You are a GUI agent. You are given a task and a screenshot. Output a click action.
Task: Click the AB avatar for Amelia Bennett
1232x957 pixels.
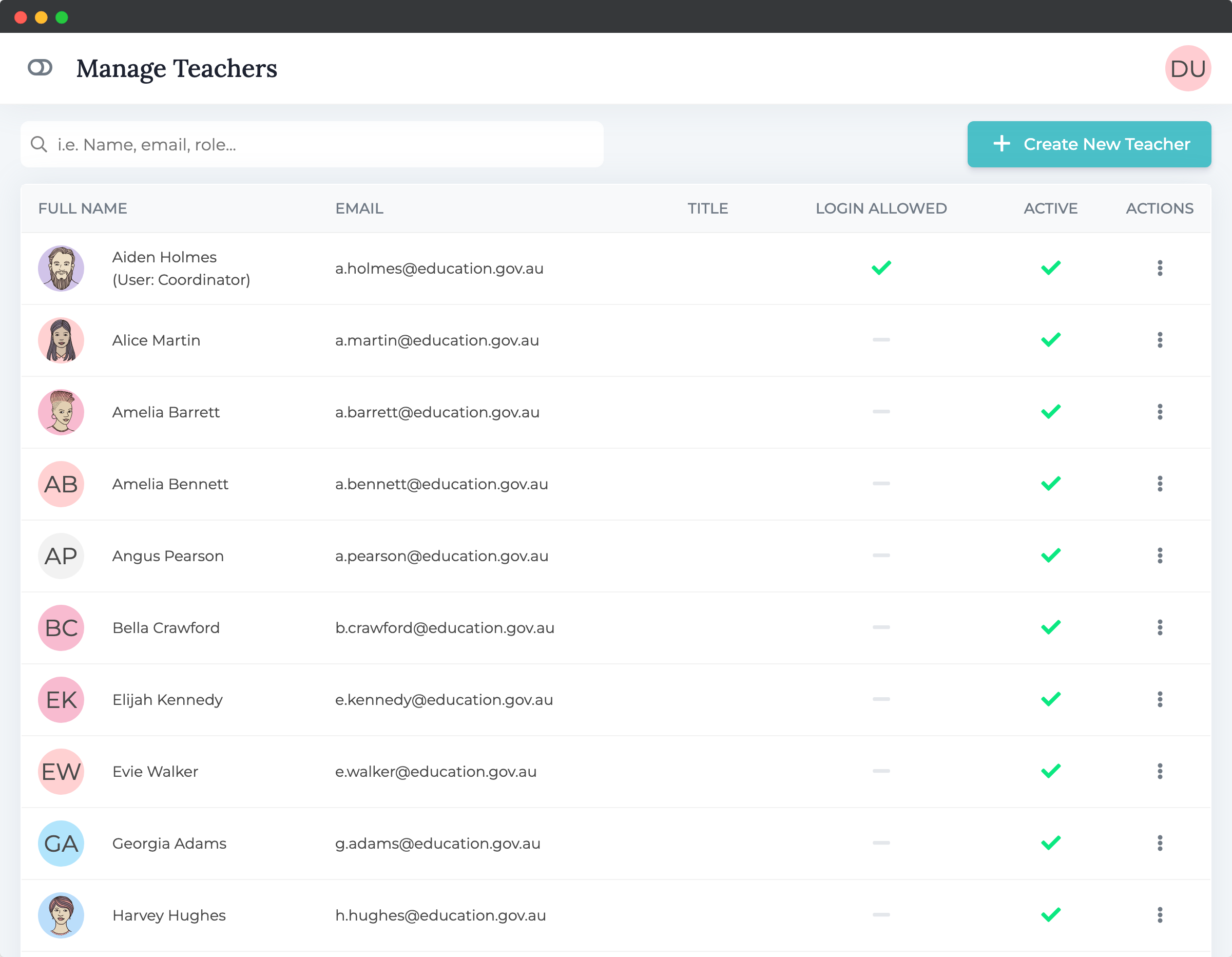tap(61, 484)
